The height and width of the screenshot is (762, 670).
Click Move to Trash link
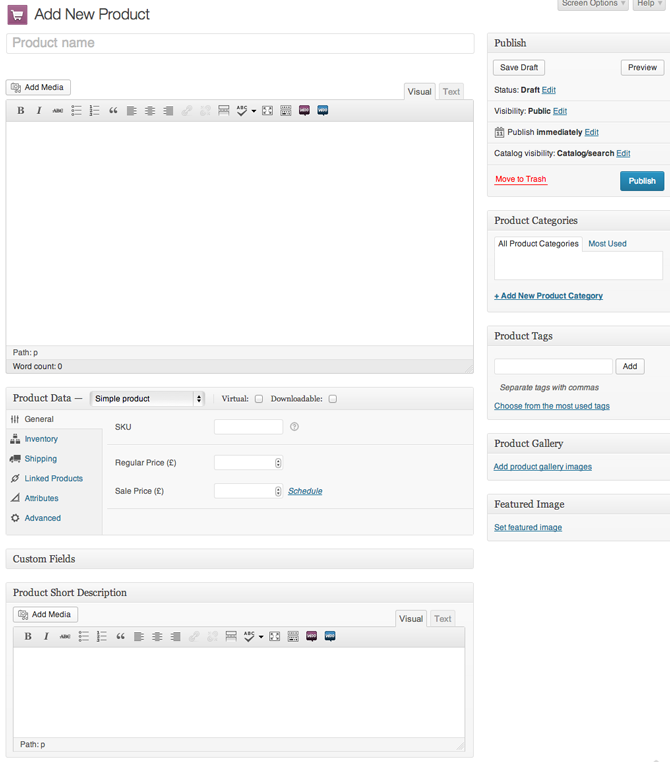tap(521, 179)
